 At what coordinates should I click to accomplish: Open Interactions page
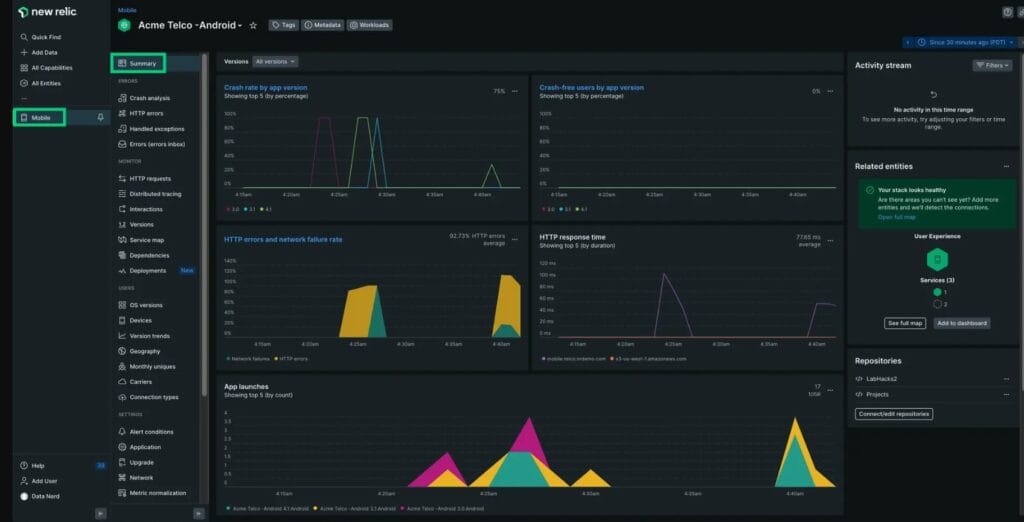[x=140, y=209]
